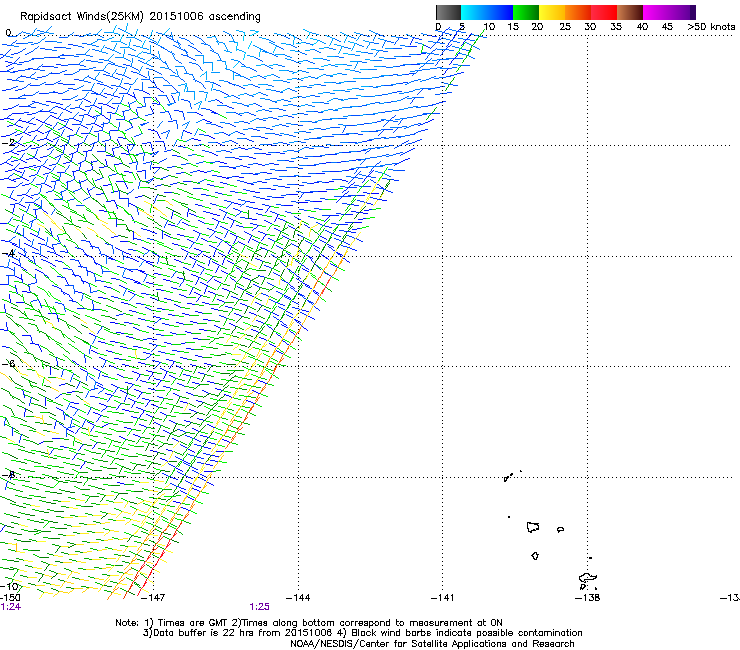Click the longitude label '-150'

[x=10, y=598]
